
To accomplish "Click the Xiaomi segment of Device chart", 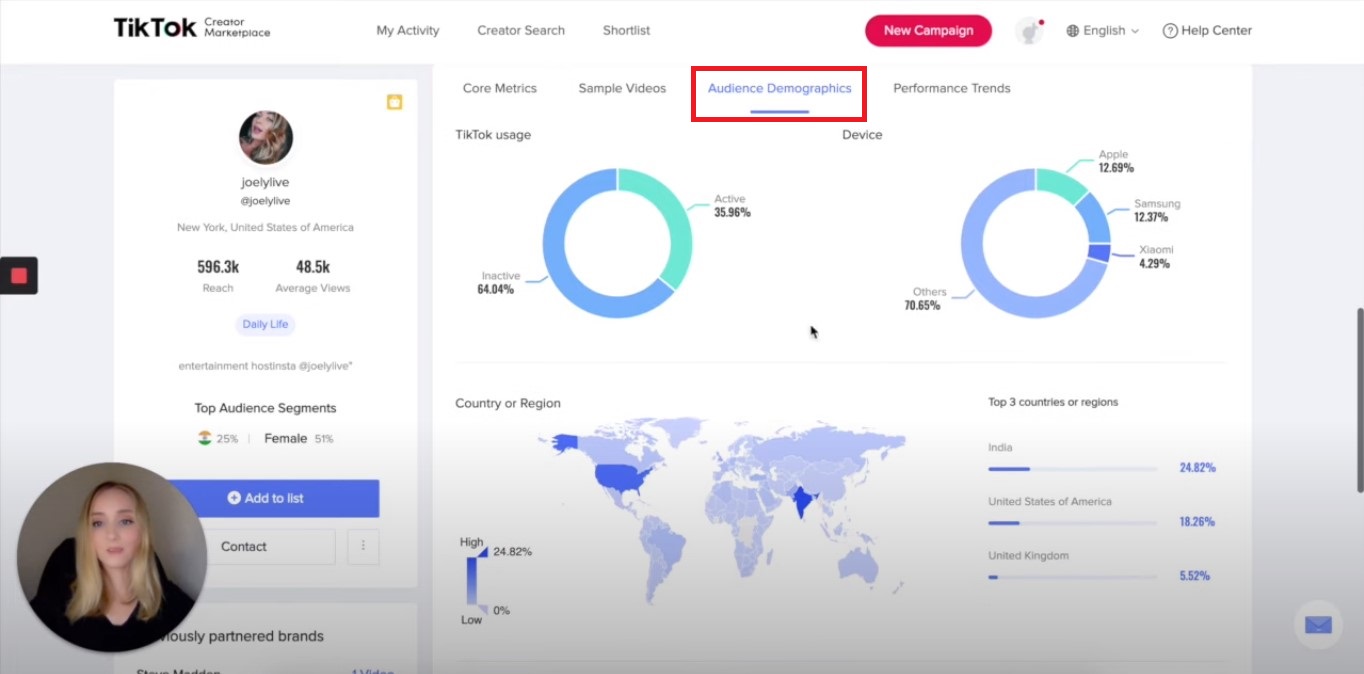I will click(1099, 253).
